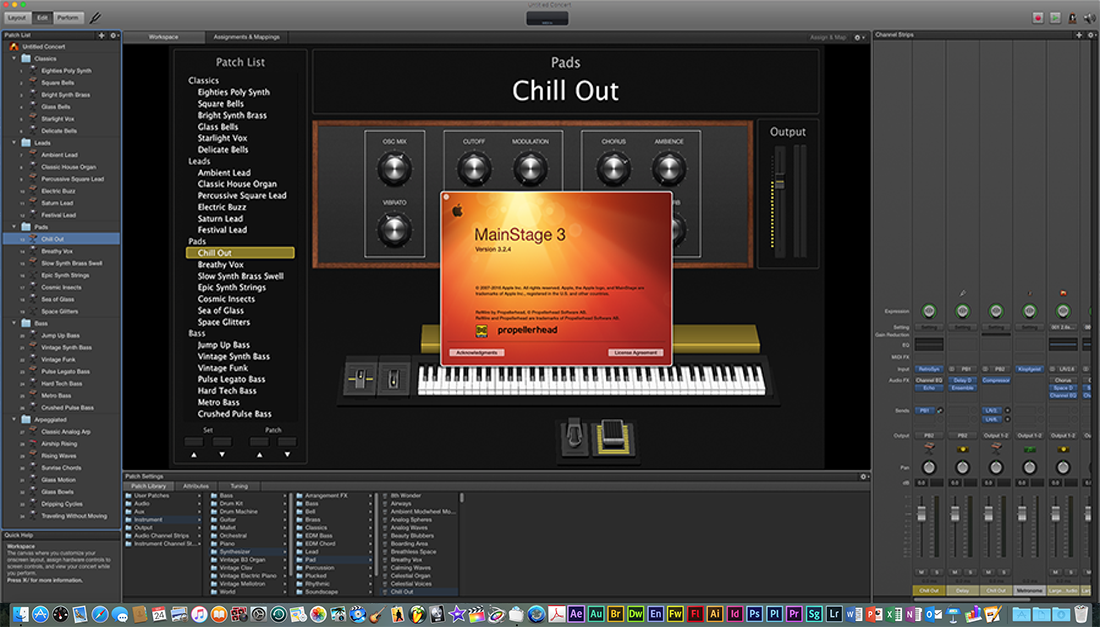Viewport: 1100px width, 627px height.
Task: Add a patch with Patch List plus icon
Action: pyautogui.click(x=101, y=35)
